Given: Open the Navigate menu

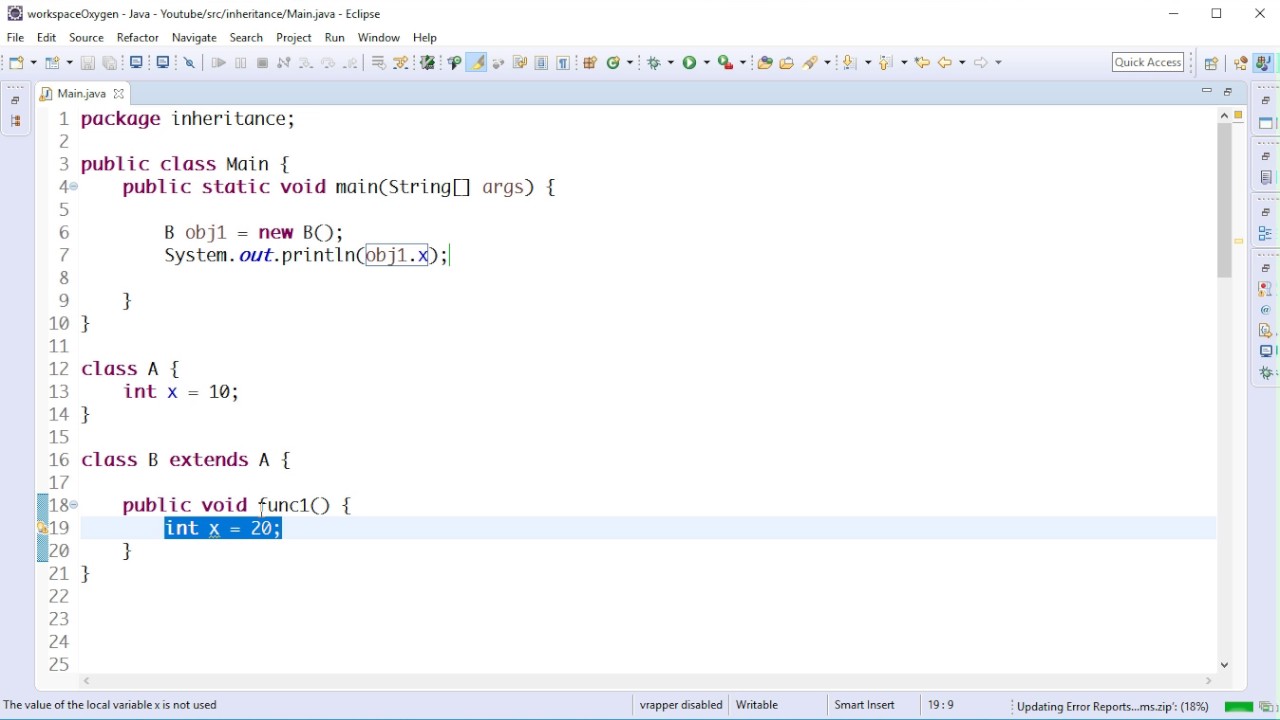Looking at the screenshot, I should pyautogui.click(x=194, y=38).
